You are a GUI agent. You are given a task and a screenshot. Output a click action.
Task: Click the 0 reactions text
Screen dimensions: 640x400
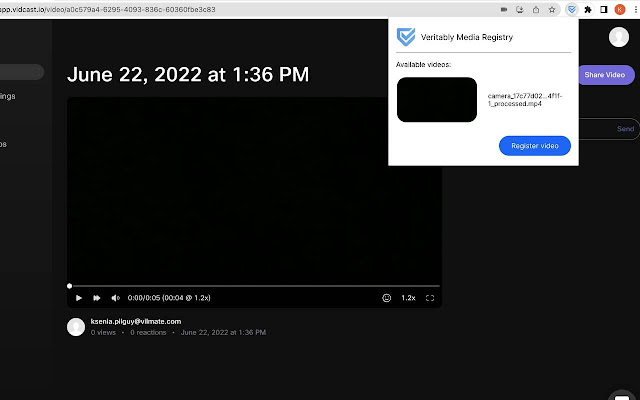148,333
